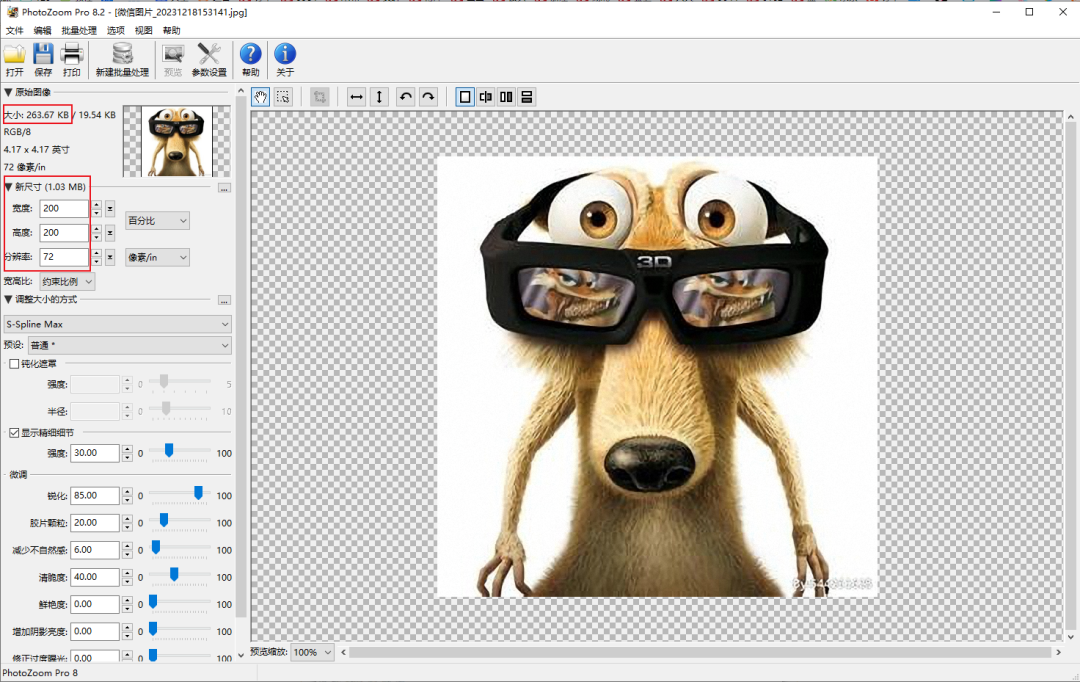Adjust the 显示精细细节 强度 slider

169,451
